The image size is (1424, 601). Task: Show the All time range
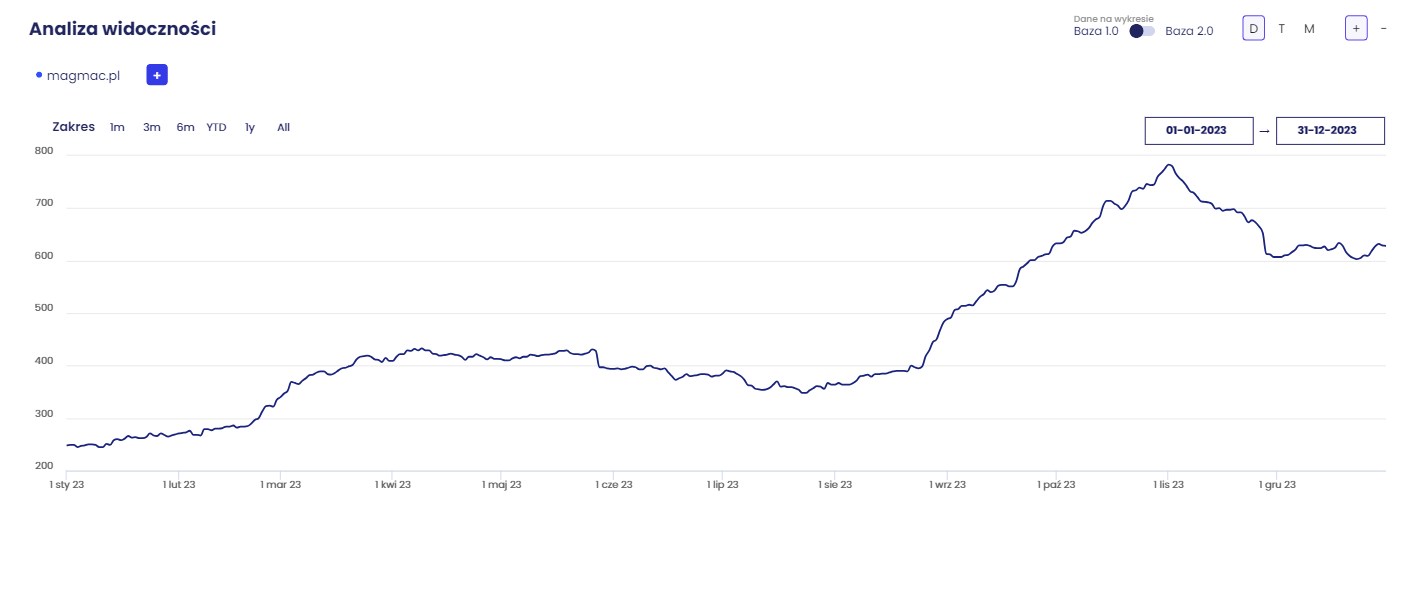pos(283,127)
